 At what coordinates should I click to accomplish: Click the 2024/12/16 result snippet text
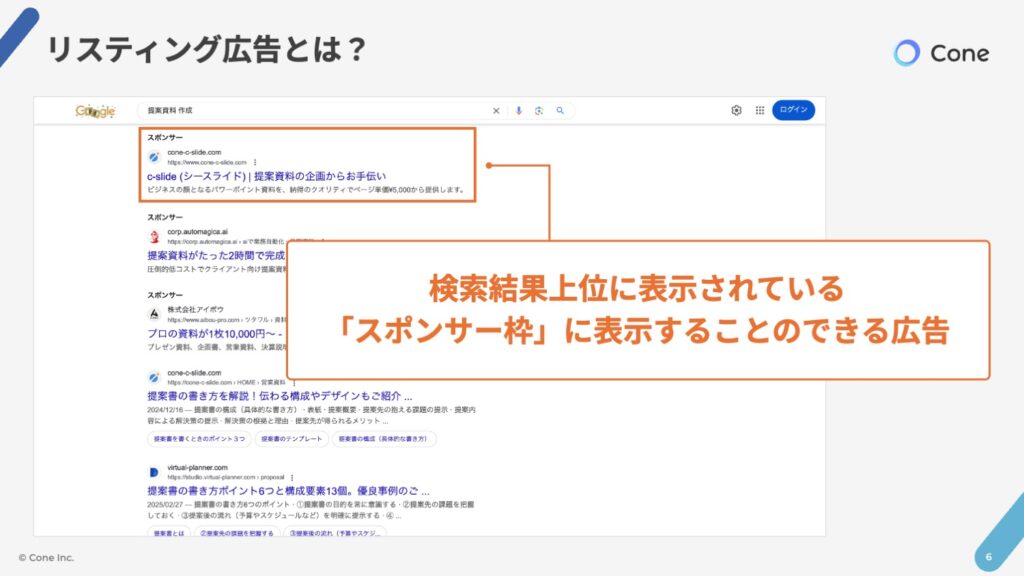(x=312, y=415)
